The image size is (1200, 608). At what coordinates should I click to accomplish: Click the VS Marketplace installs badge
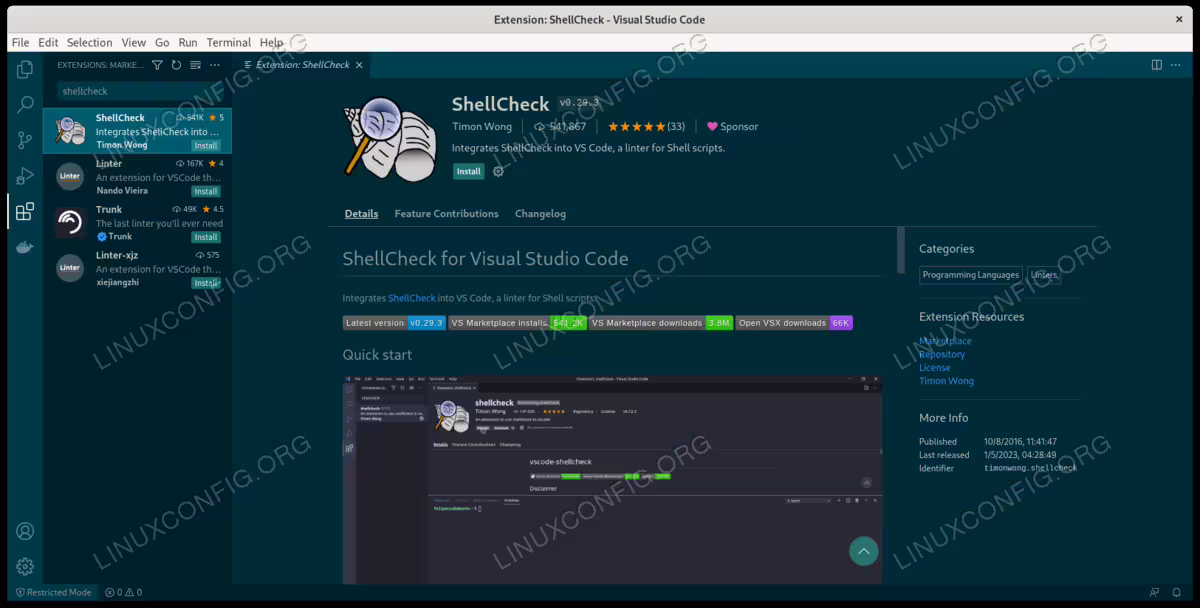[517, 323]
